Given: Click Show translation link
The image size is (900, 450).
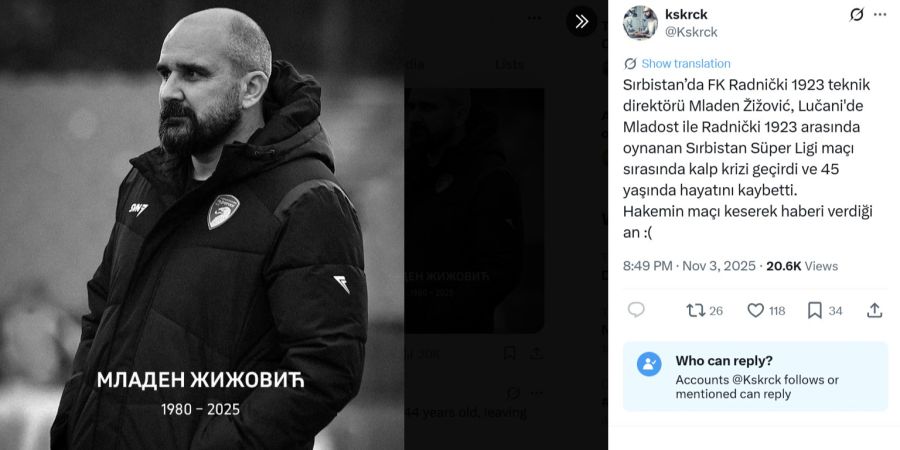Looking at the screenshot, I should pos(686,64).
